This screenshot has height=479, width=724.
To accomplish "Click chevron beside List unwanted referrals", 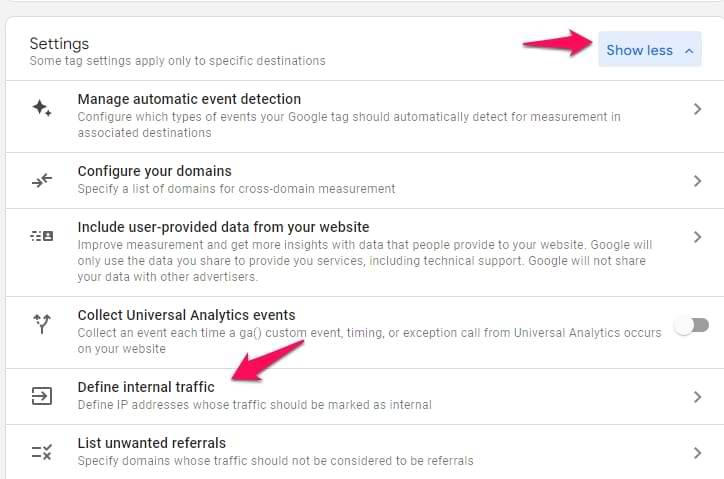I will (697, 453).
